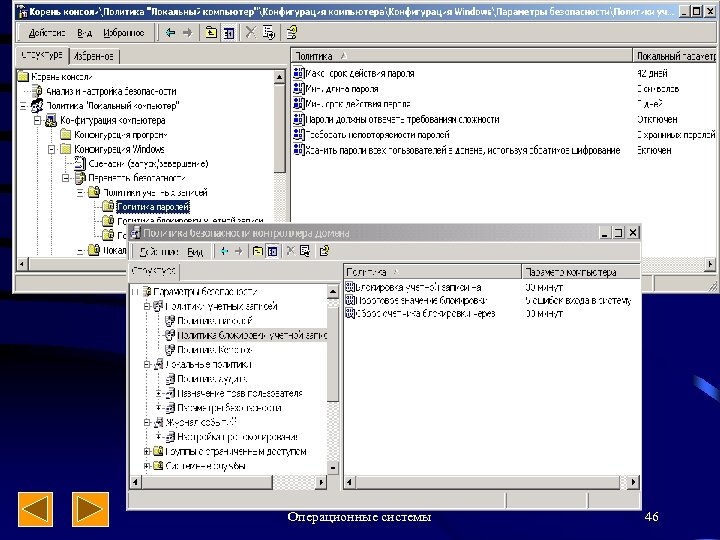Collapse the Журнал событий node in the domain controller policy tree

pyautogui.click(x=147, y=422)
